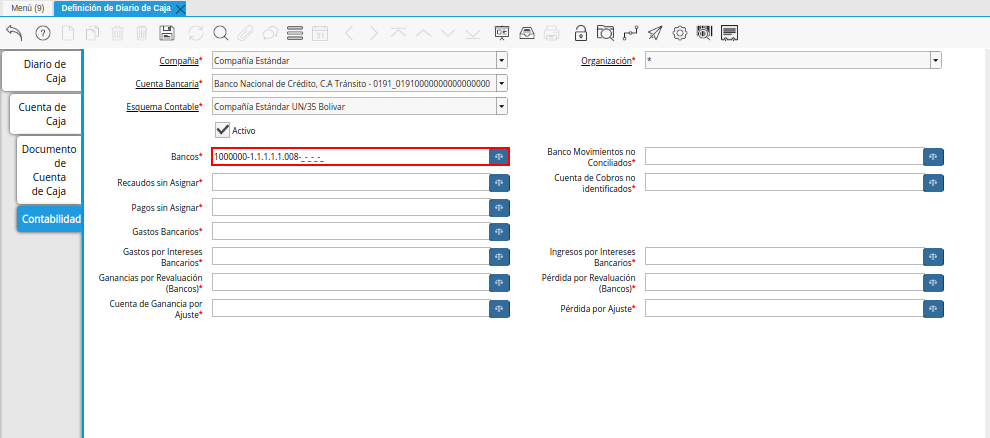
Task: Open account picker for Ingresos por Intereses Bancarios
Action: 933,257
